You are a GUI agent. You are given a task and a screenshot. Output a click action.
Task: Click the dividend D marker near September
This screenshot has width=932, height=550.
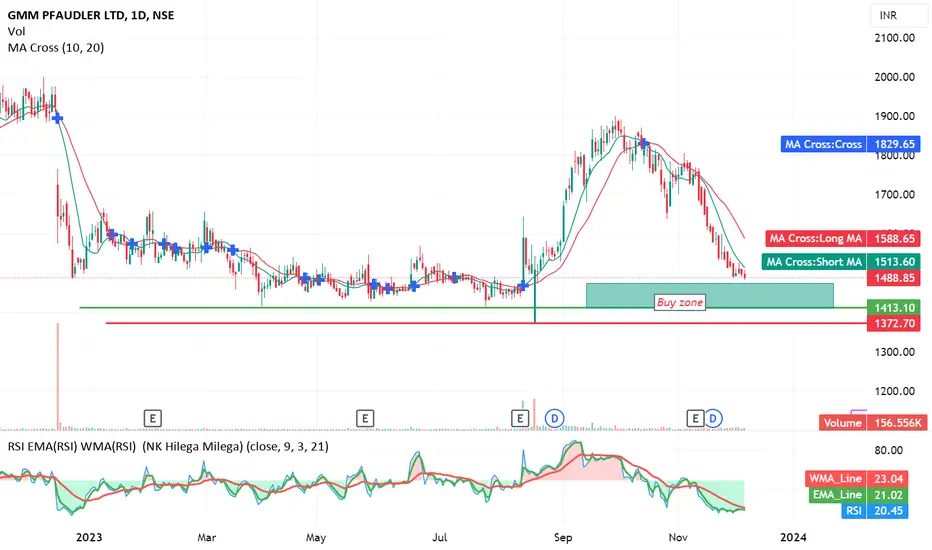(555, 419)
